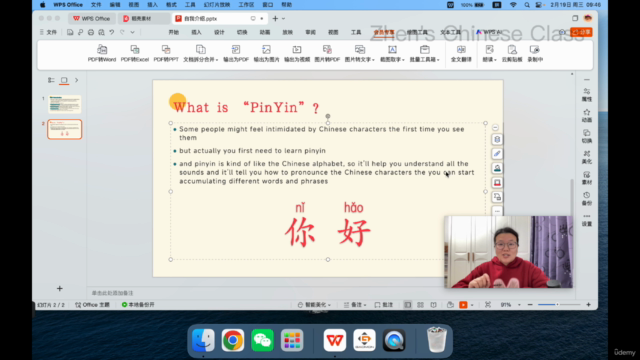Open the notes dropdown in status bar

pyautogui.click(x=355, y=305)
